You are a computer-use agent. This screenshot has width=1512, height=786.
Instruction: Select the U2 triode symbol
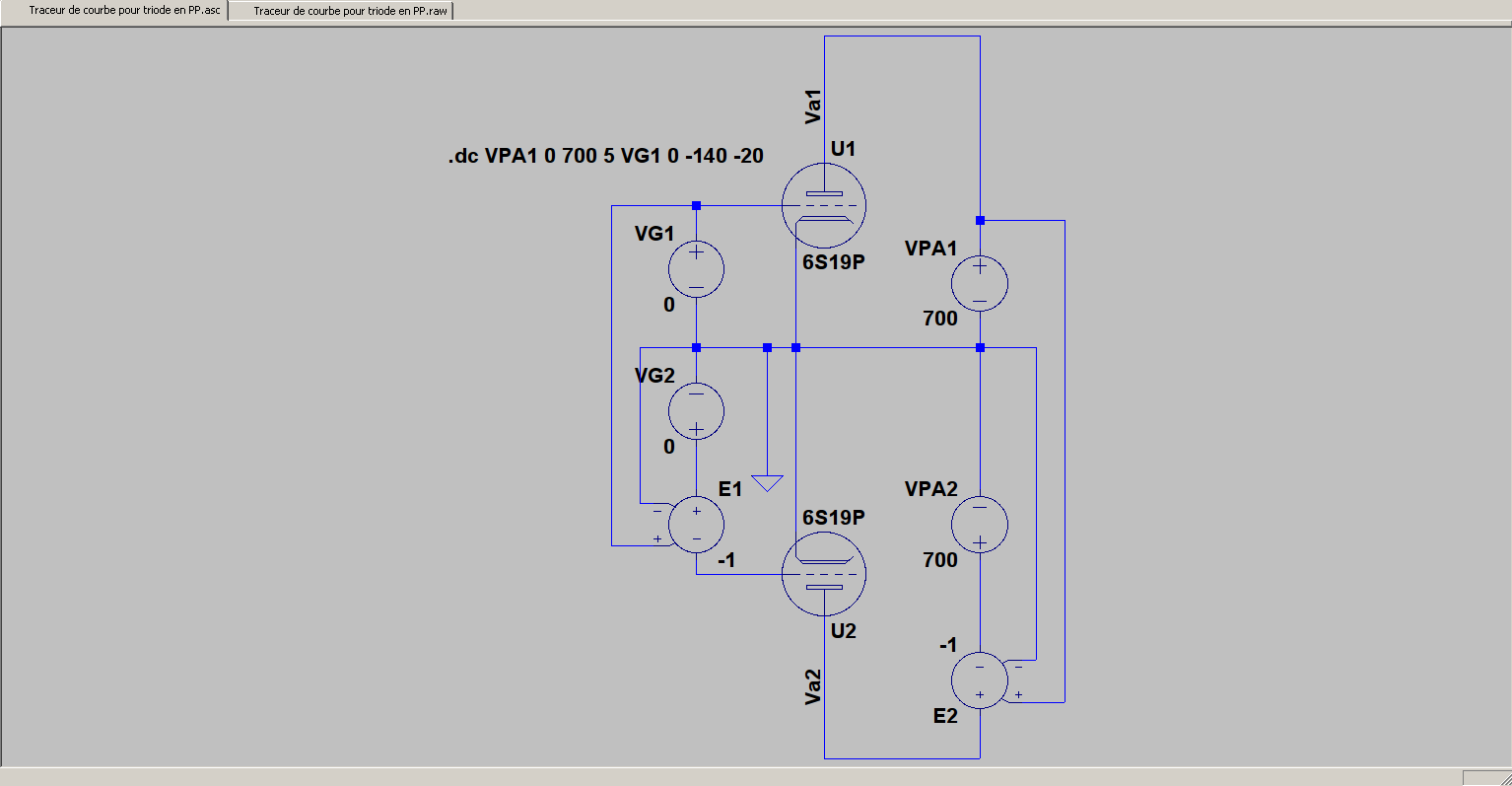coord(824,574)
